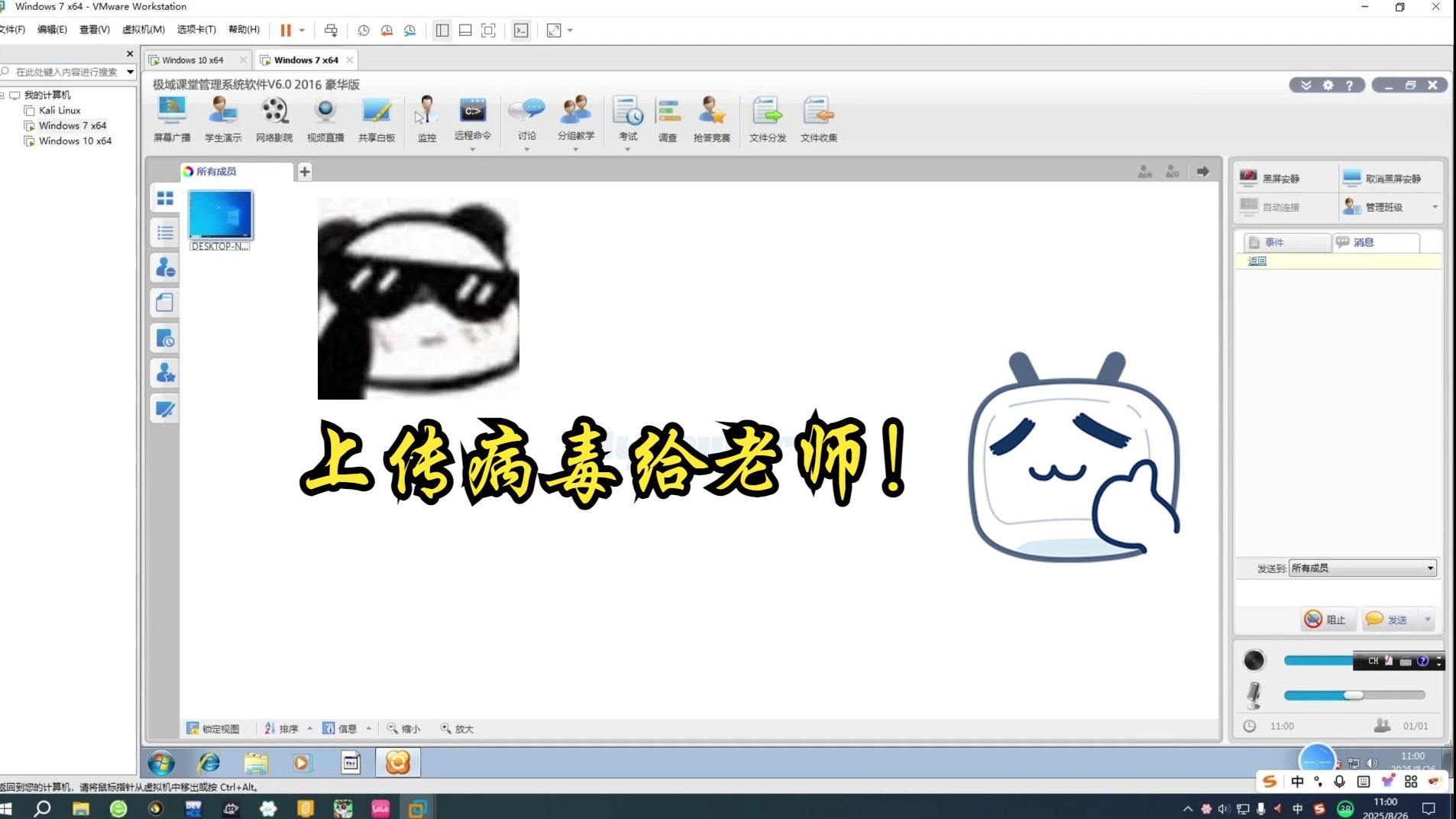Pause the virtual machine
Viewport: 1456px width, 819px height.
[286, 31]
